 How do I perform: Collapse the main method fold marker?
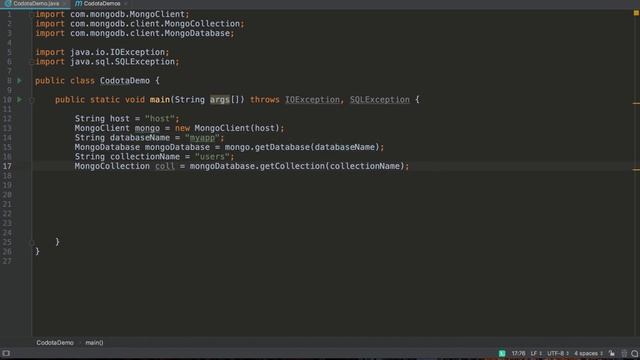[32, 100]
